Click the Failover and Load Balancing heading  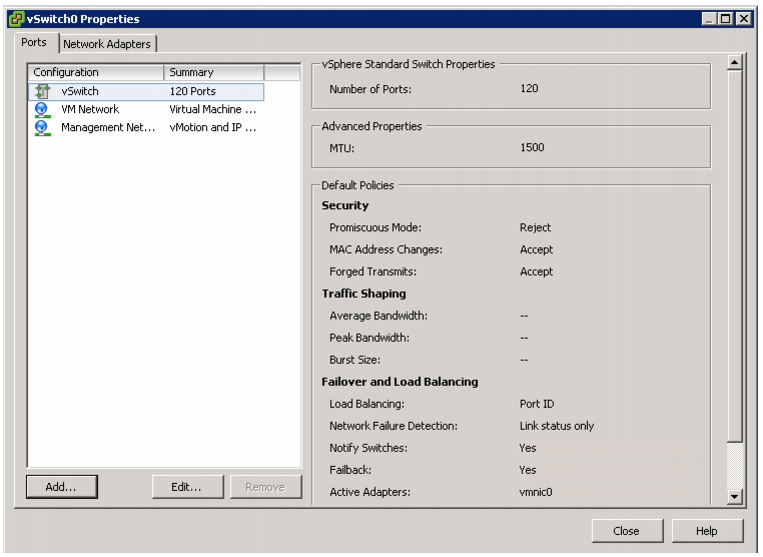click(x=400, y=382)
